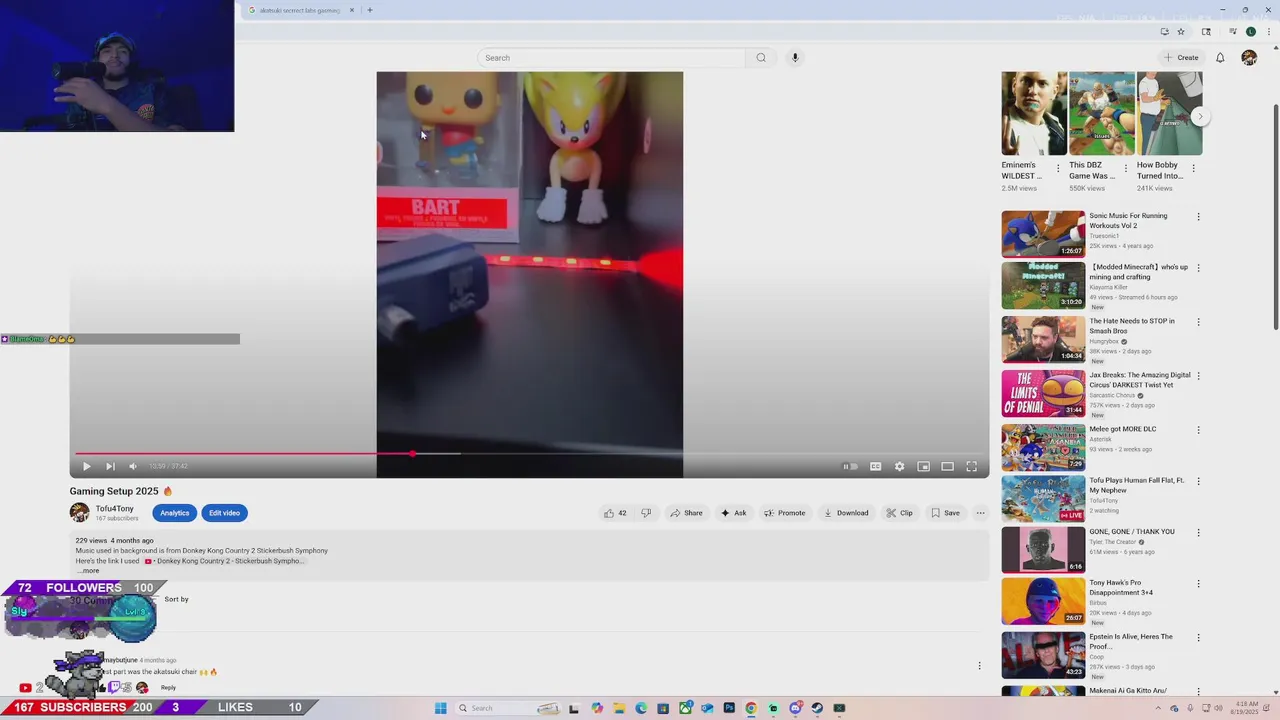Search with your voice microphone
Screen dimensions: 1280x720
tap(795, 58)
